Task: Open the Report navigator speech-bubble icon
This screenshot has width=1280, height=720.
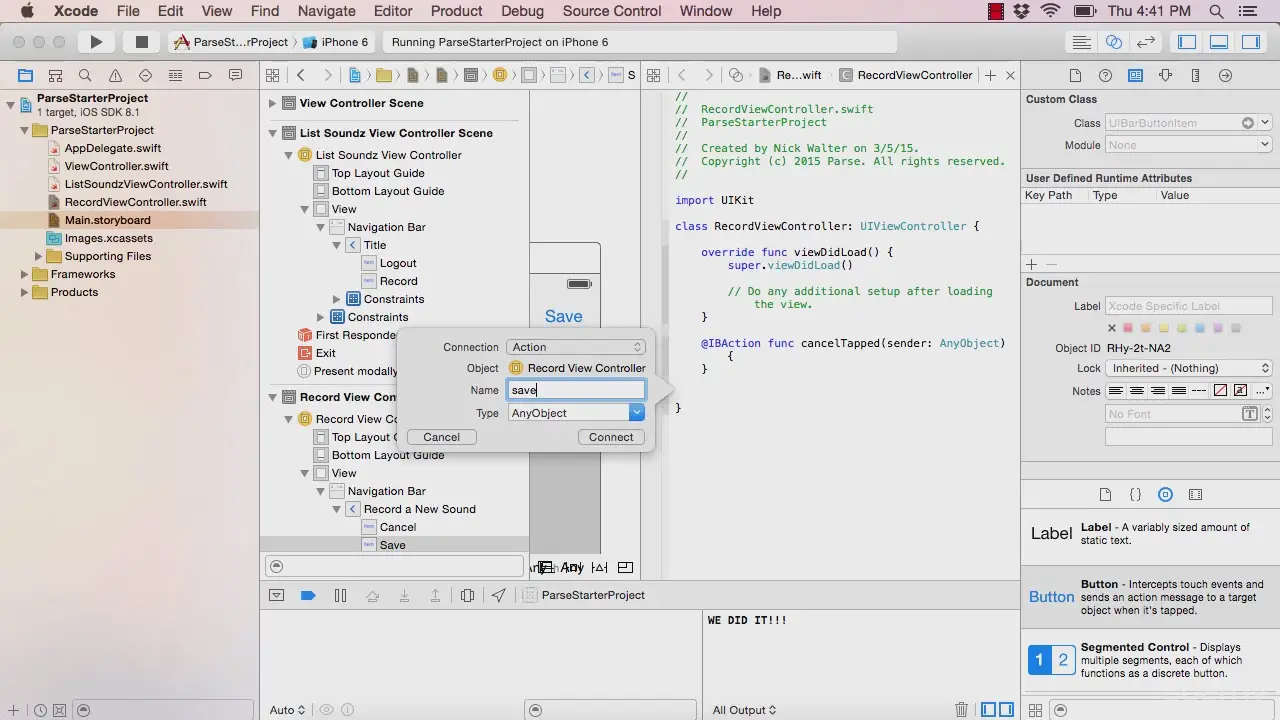Action: coord(235,75)
